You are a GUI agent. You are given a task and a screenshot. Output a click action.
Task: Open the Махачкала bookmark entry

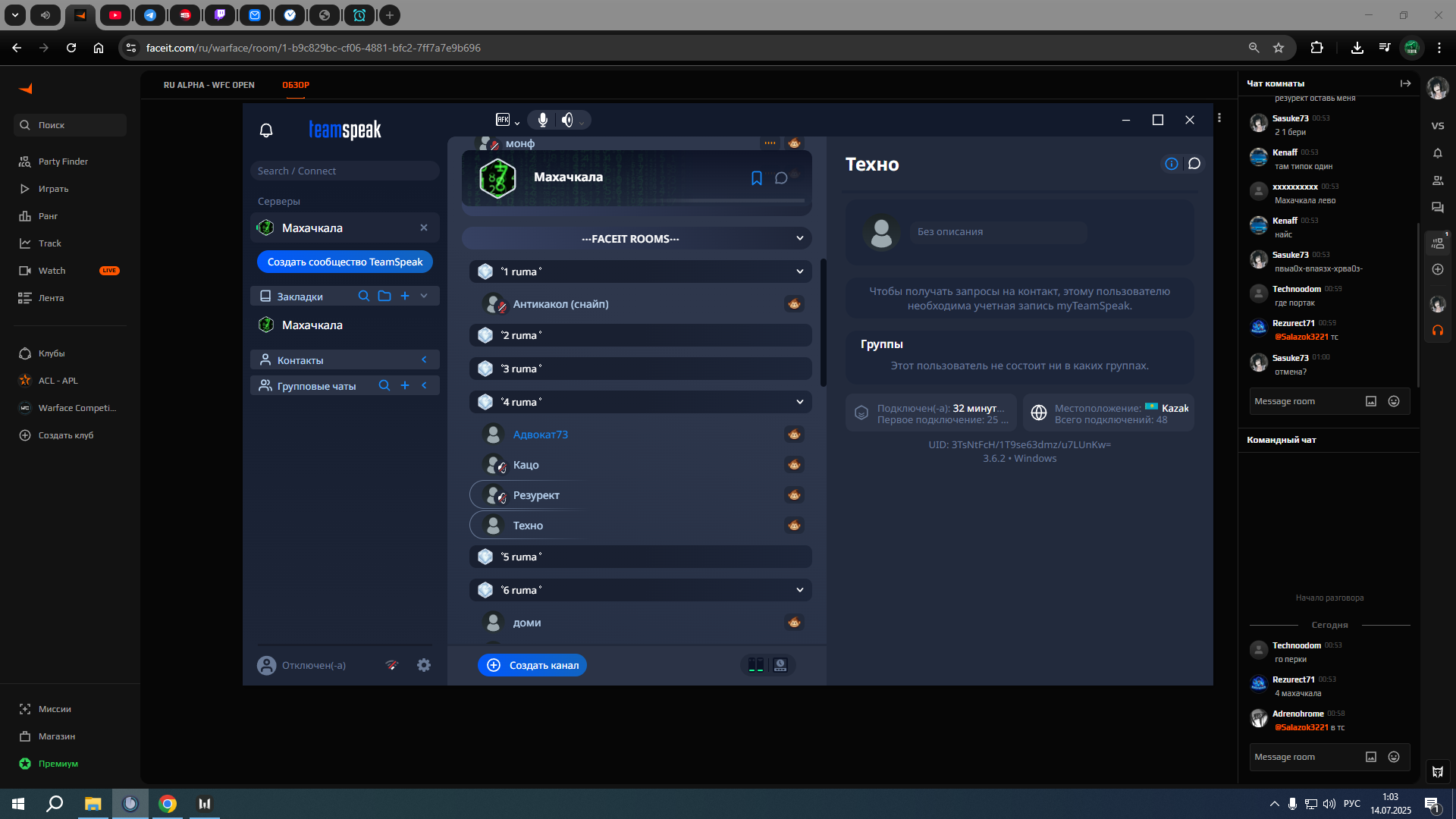click(x=345, y=325)
